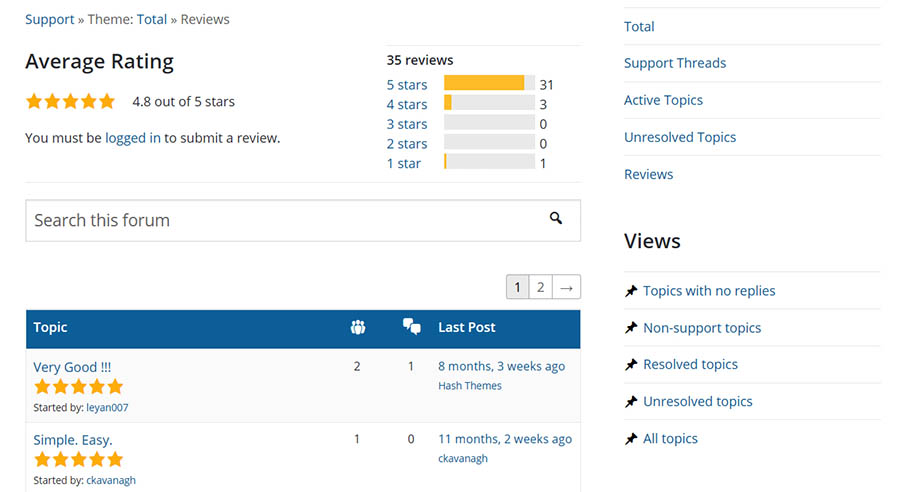Image resolution: width=900 pixels, height=492 pixels.
Task: Click the logged in link
Action: tap(133, 138)
